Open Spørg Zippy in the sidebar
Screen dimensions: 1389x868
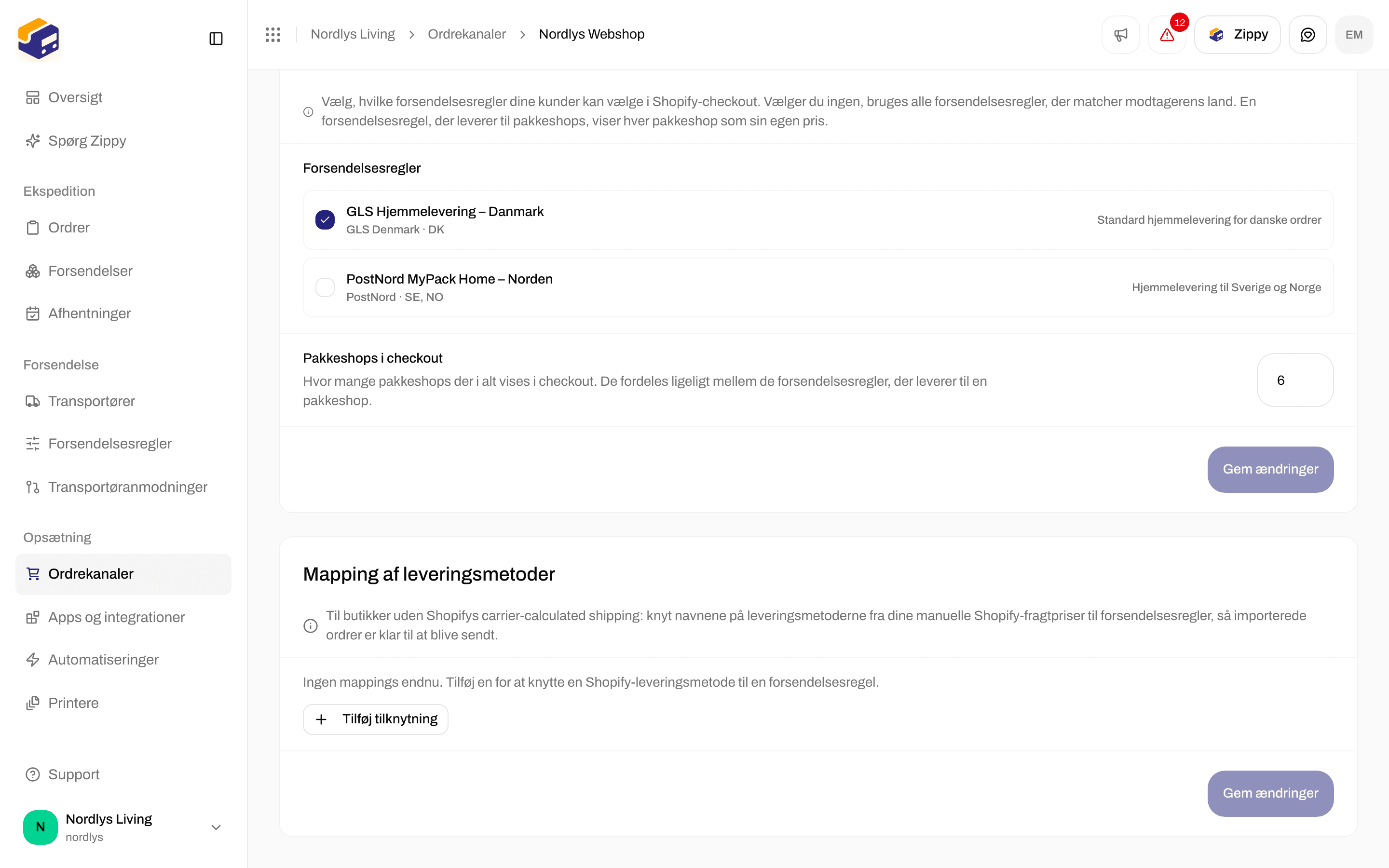tap(123, 141)
